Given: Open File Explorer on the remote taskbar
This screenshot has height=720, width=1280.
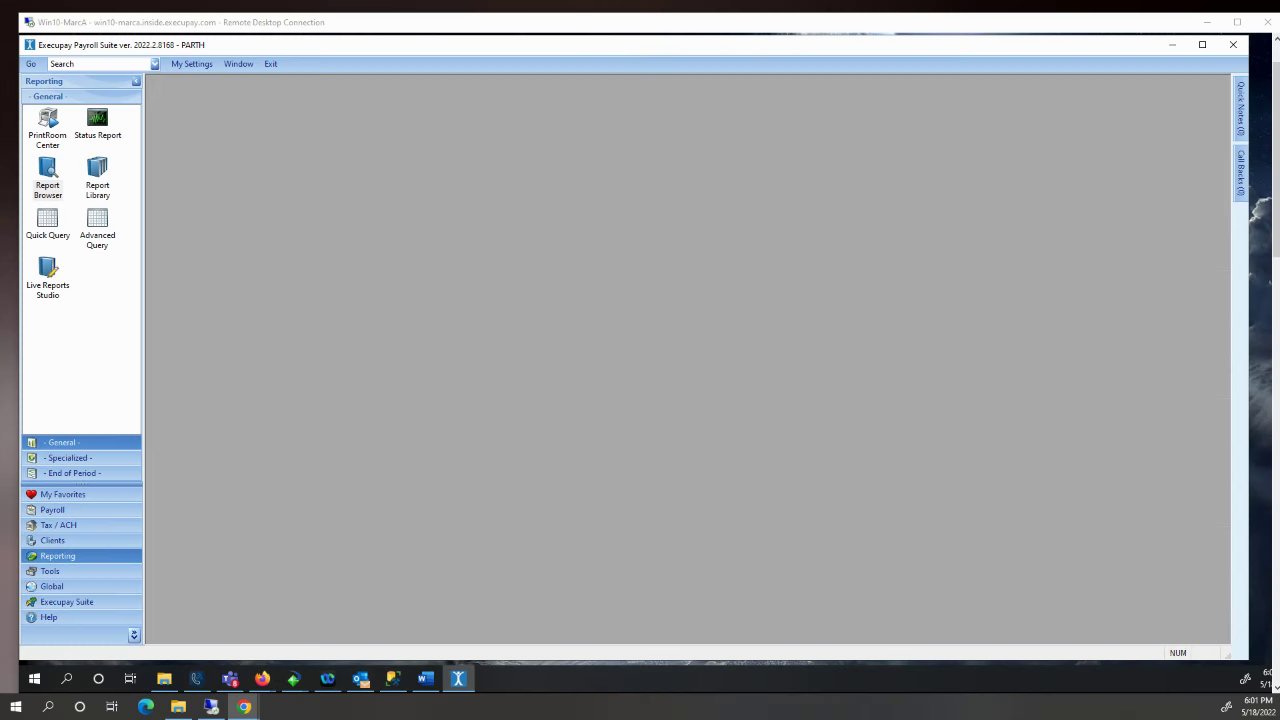Looking at the screenshot, I should coord(164,679).
